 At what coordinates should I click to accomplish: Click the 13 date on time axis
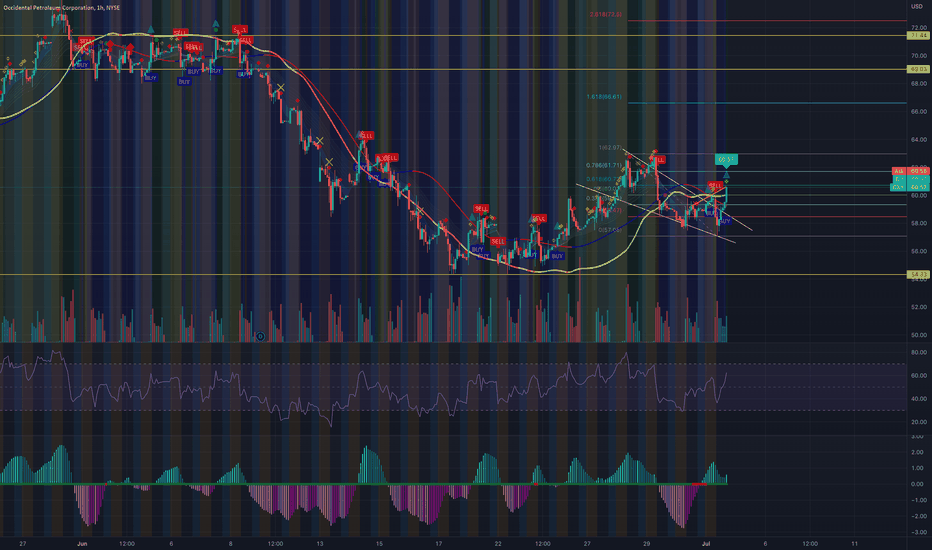pyautogui.click(x=320, y=543)
